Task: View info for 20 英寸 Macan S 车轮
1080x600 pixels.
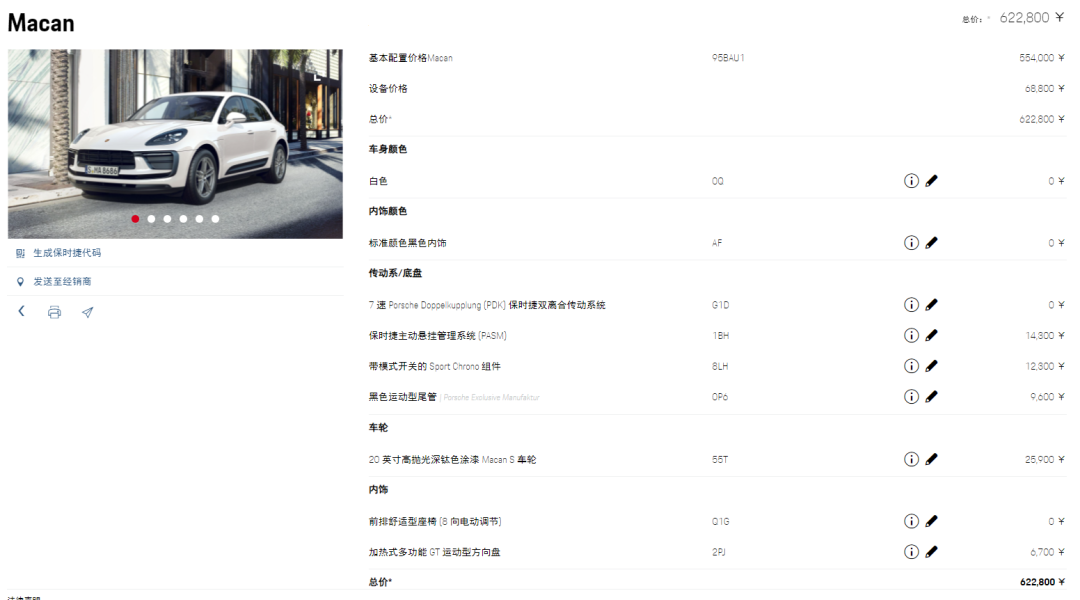Action: 911,459
